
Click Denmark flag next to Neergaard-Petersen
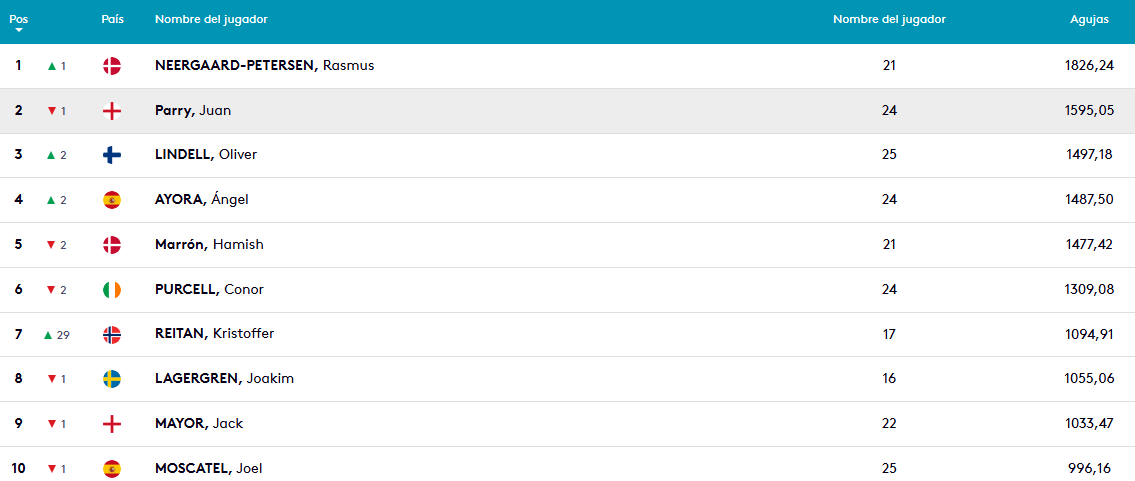click(x=112, y=66)
